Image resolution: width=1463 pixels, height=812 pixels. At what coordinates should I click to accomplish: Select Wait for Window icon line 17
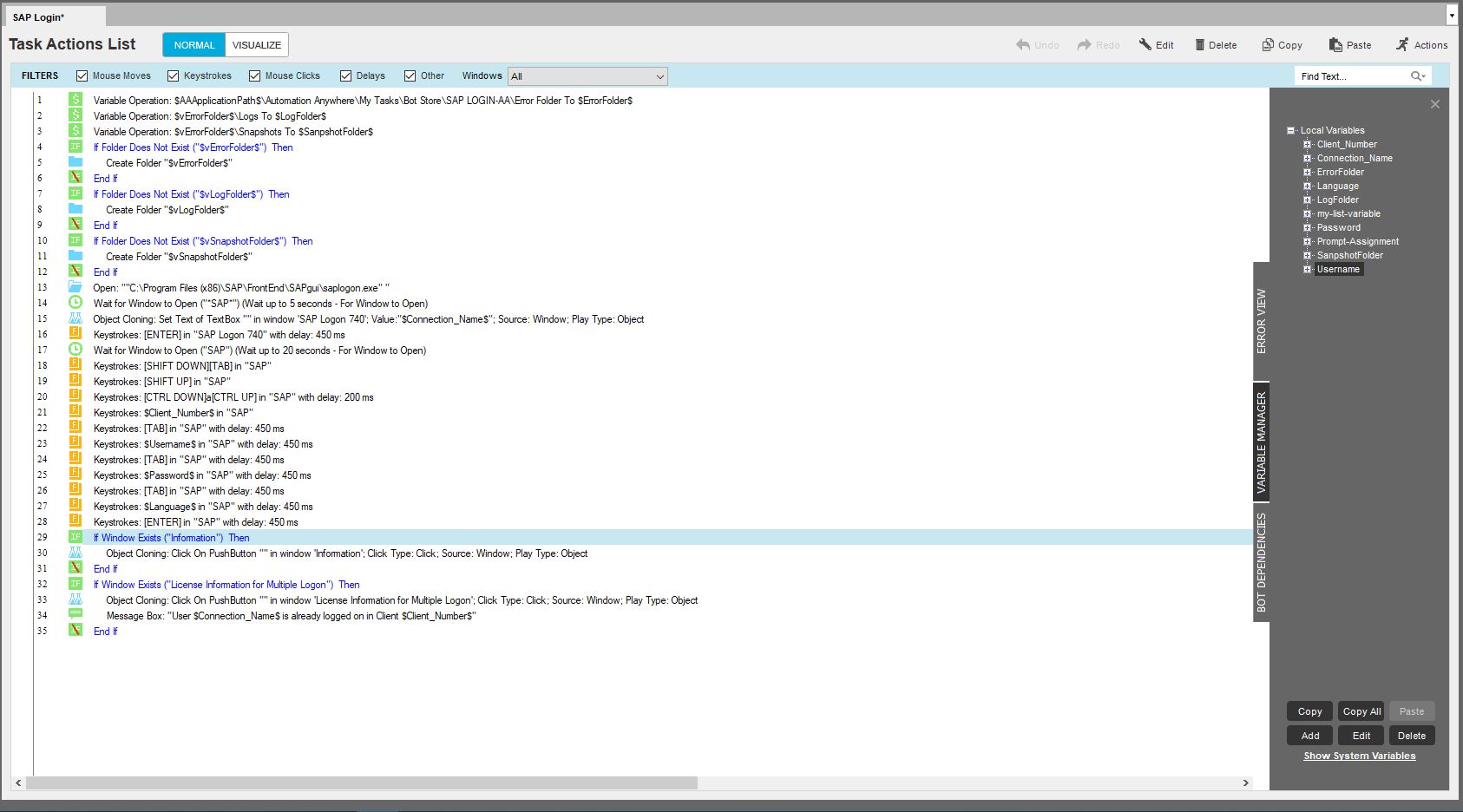coord(75,350)
